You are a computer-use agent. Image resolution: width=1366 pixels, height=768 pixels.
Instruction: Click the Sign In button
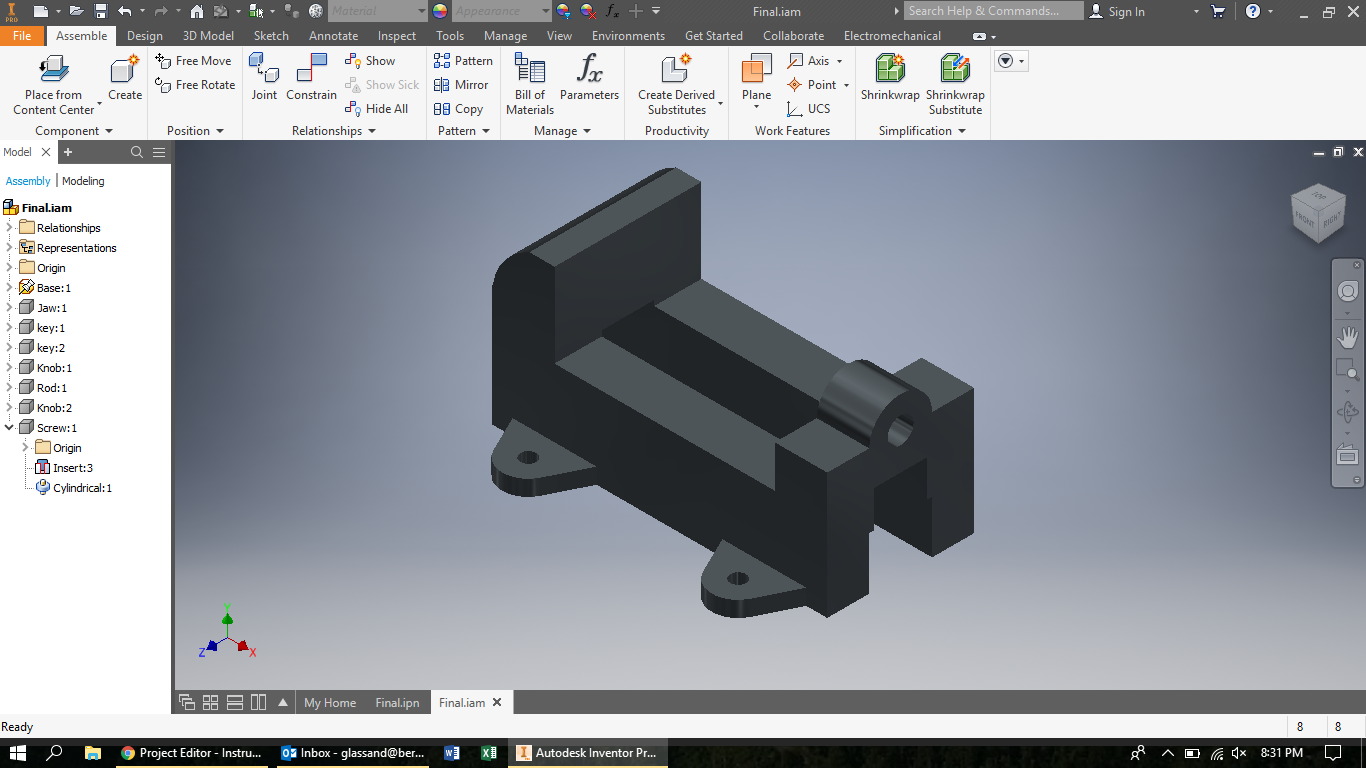(1117, 11)
